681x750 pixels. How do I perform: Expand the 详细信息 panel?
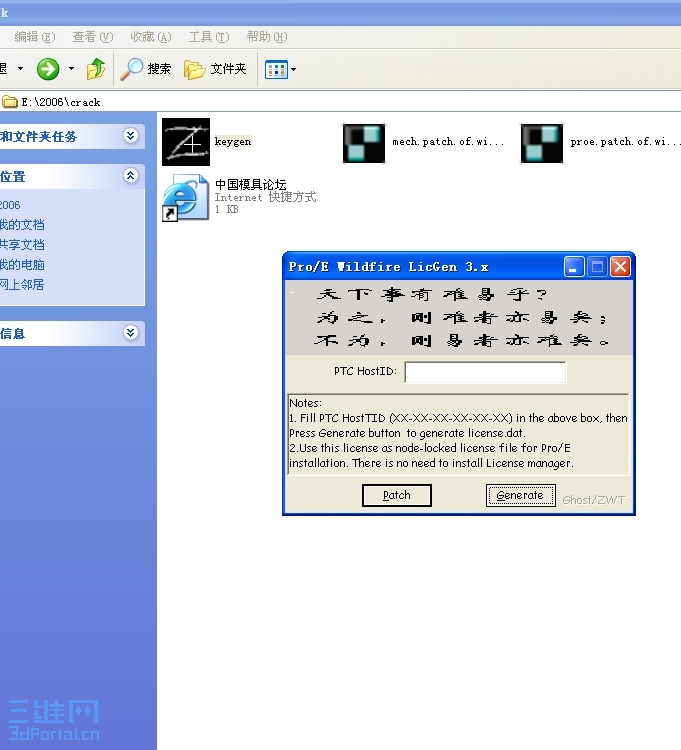click(x=130, y=332)
